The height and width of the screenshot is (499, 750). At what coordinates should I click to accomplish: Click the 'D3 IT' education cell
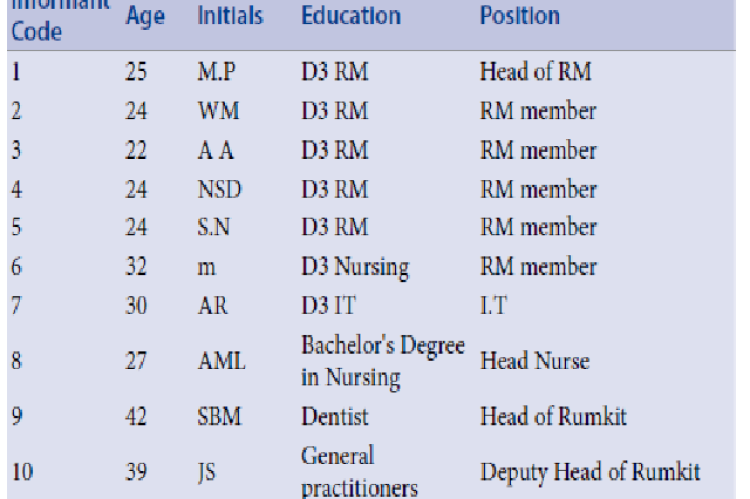328,305
